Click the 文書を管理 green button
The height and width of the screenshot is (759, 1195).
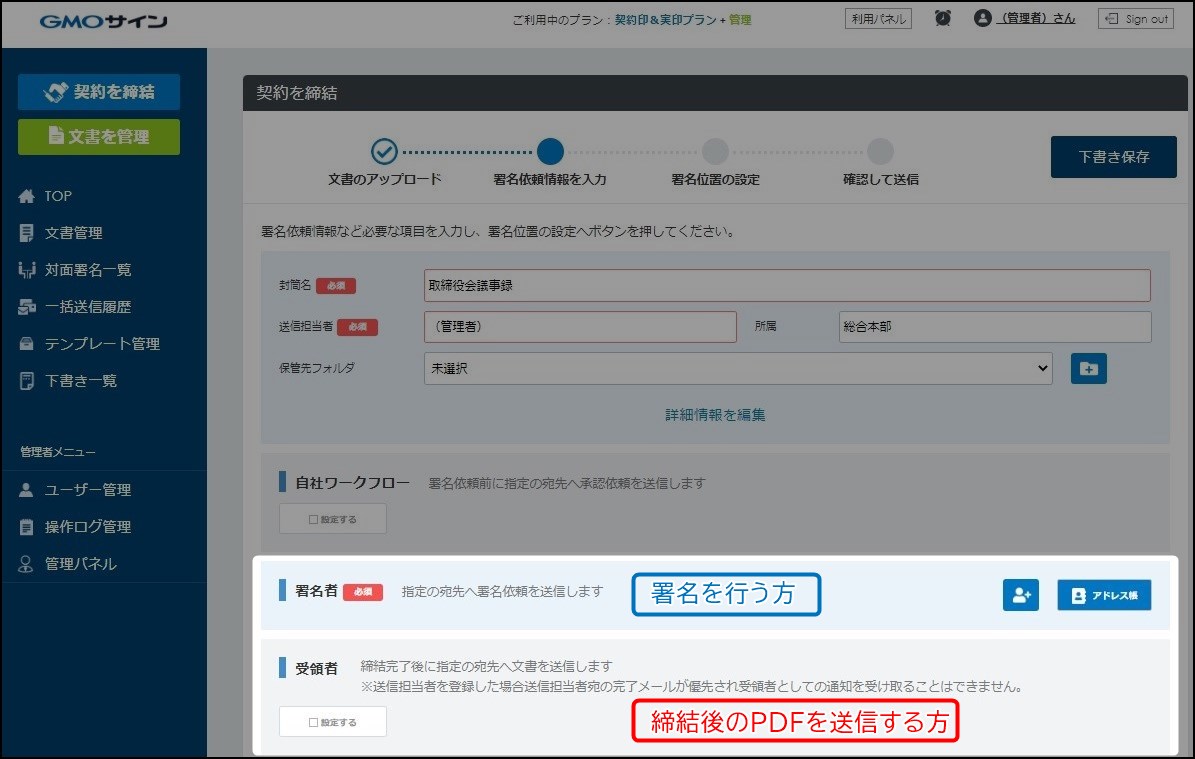(x=99, y=136)
